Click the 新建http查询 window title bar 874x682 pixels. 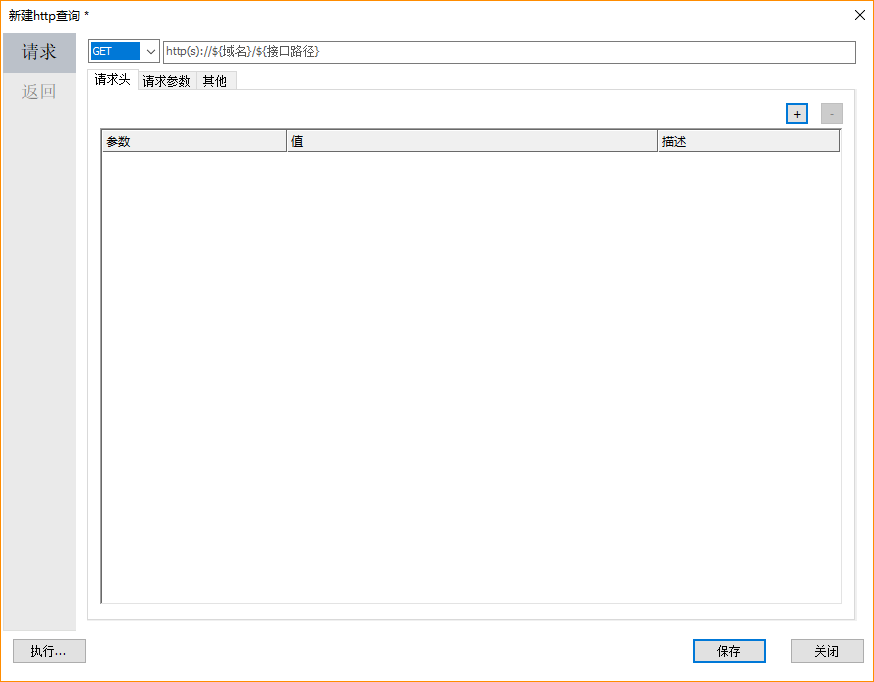[400, 15]
